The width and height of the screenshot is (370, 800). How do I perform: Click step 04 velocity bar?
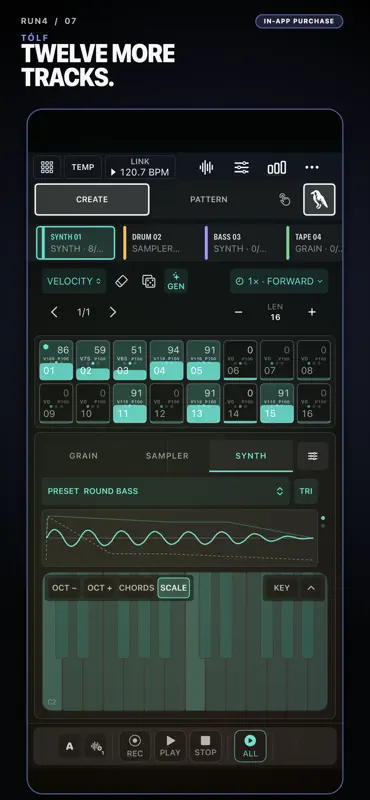pyautogui.click(x=166, y=371)
